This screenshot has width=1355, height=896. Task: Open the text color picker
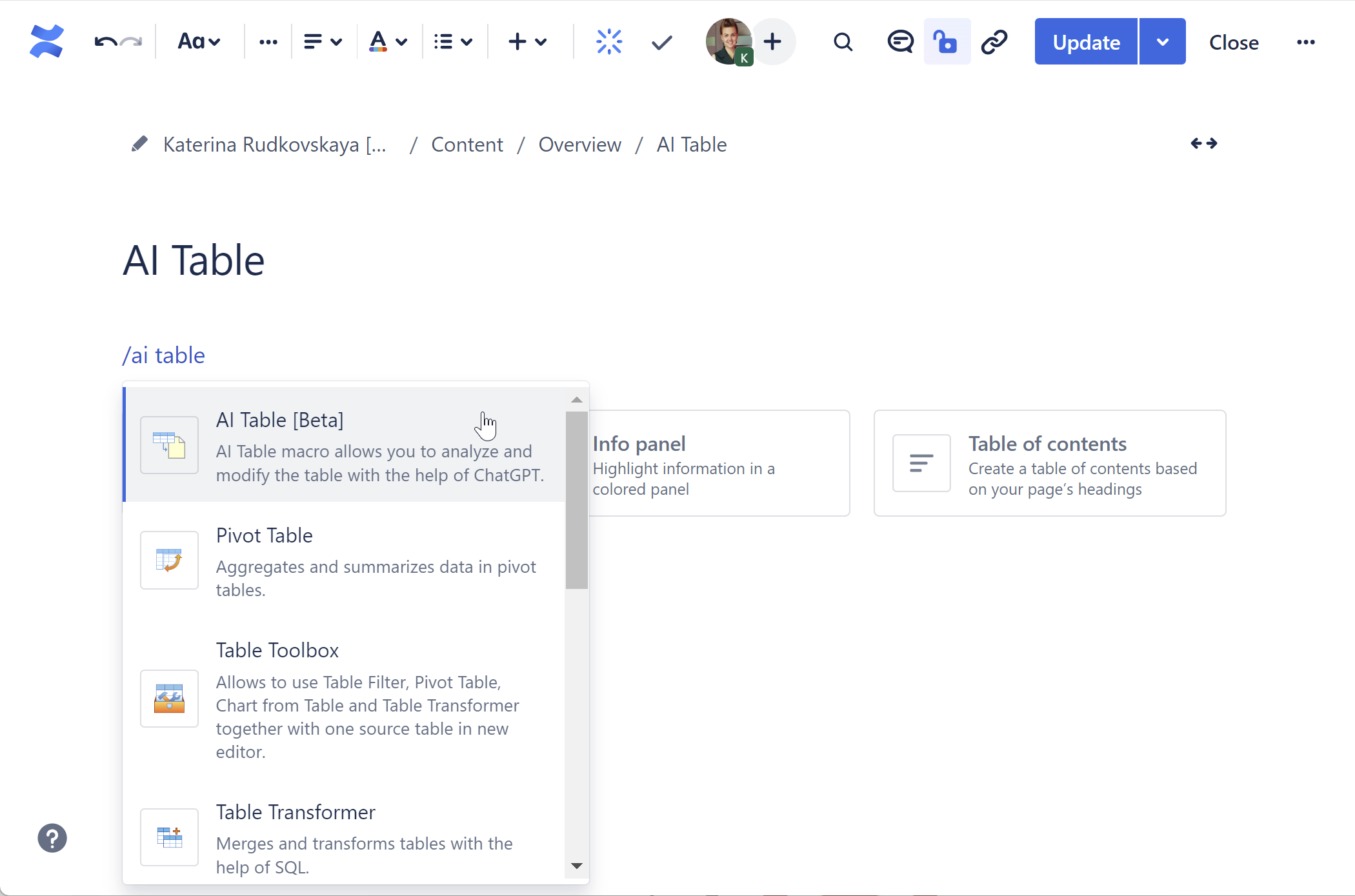click(387, 42)
